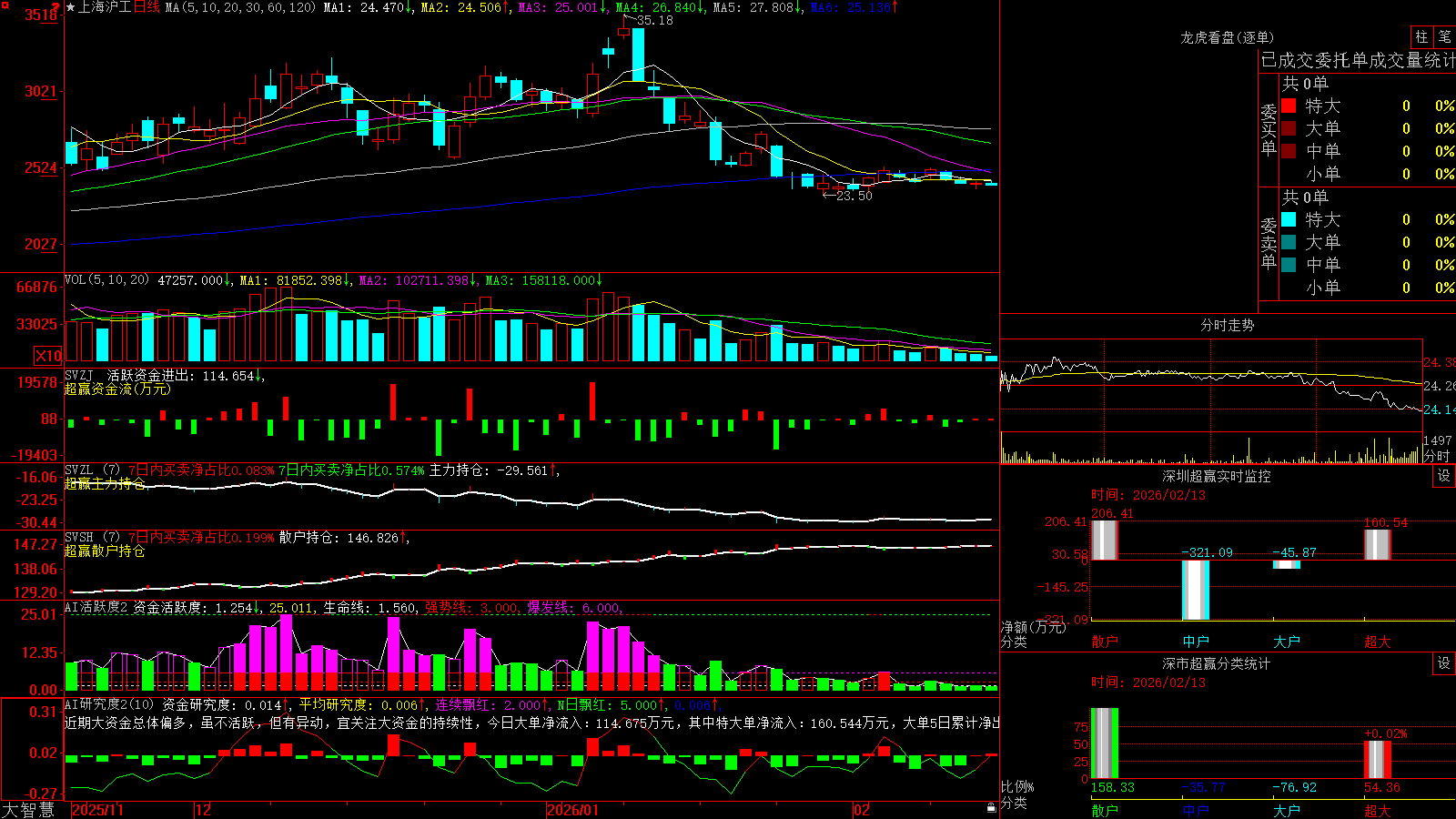Viewport: 1456px width, 819px height.
Task: Click the -45.87 大户 bar in 实时监控
Action: 1286,564
